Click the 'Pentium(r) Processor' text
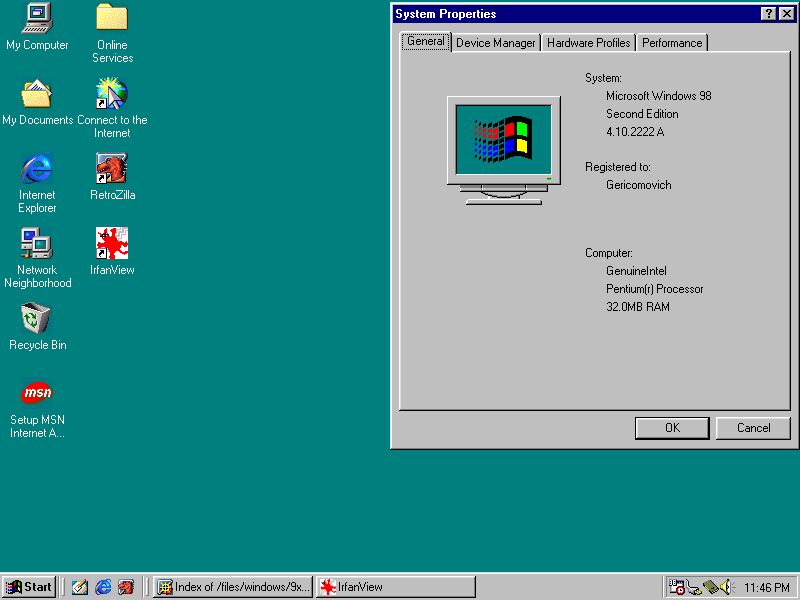 [x=654, y=289]
